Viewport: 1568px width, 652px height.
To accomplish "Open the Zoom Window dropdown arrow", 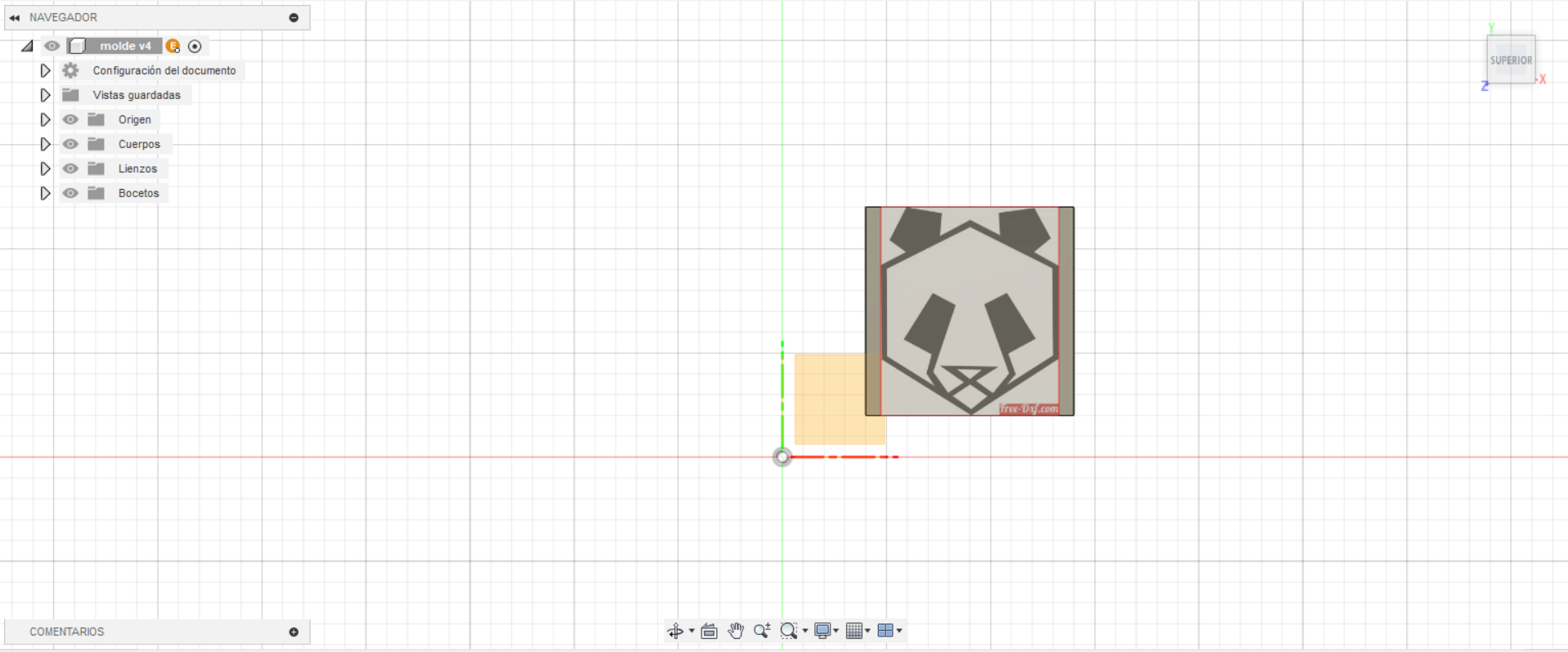I will pos(805,631).
